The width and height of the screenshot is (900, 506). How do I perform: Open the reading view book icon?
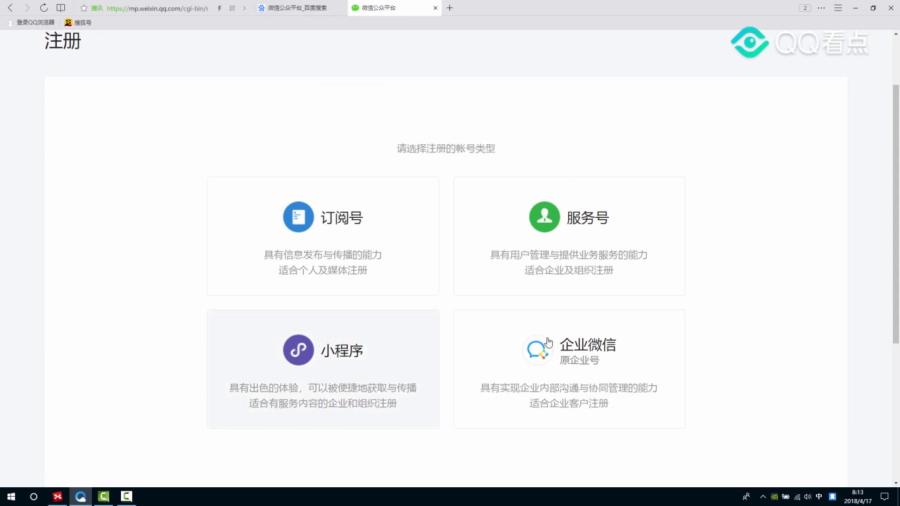tap(61, 7)
